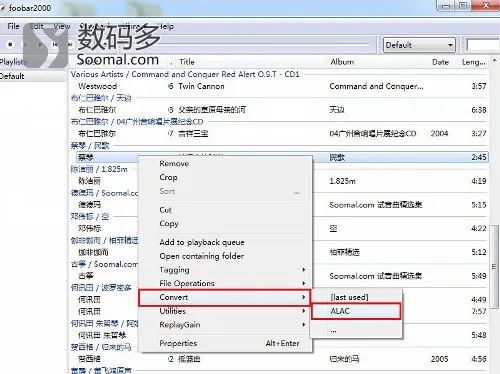Screen dimensions: 500x374
Task: Click the Various Artists Red Alert group header
Action: coord(185,74)
